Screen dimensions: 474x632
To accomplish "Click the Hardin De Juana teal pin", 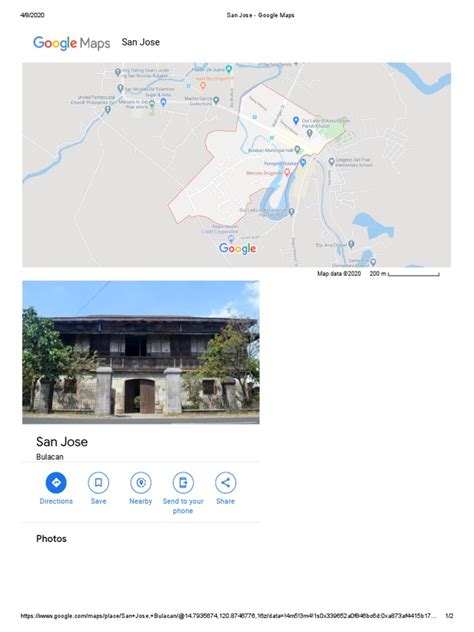I will pos(229,69).
